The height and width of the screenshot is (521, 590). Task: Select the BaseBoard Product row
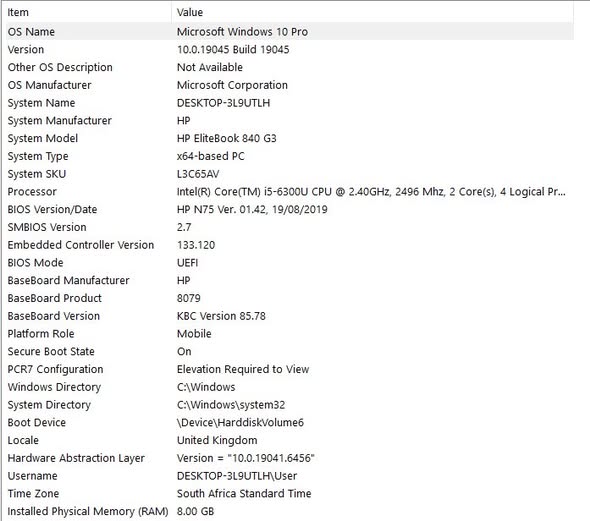pyautogui.click(x=290, y=298)
